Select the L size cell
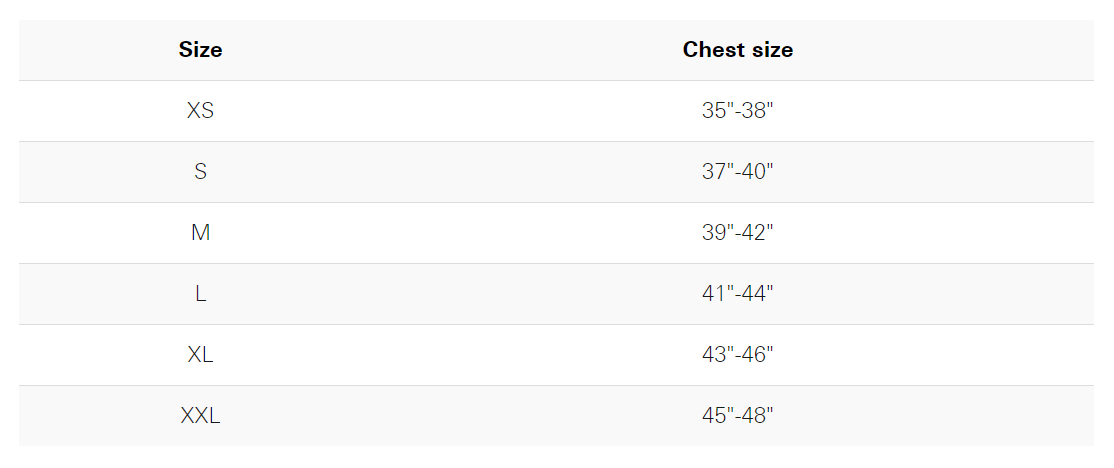The image size is (1114, 468). 200,294
